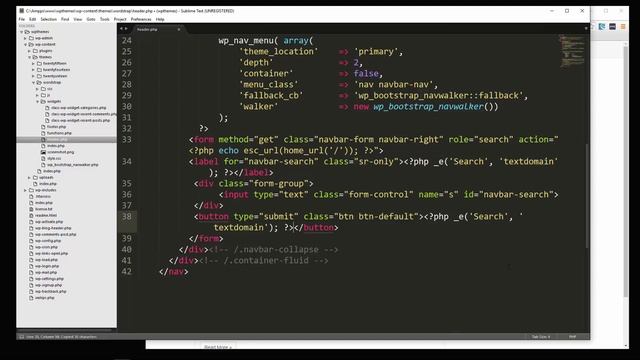Click Tab Size setting in status bar
The width and height of the screenshot is (640, 360).
pyautogui.click(x=541, y=337)
